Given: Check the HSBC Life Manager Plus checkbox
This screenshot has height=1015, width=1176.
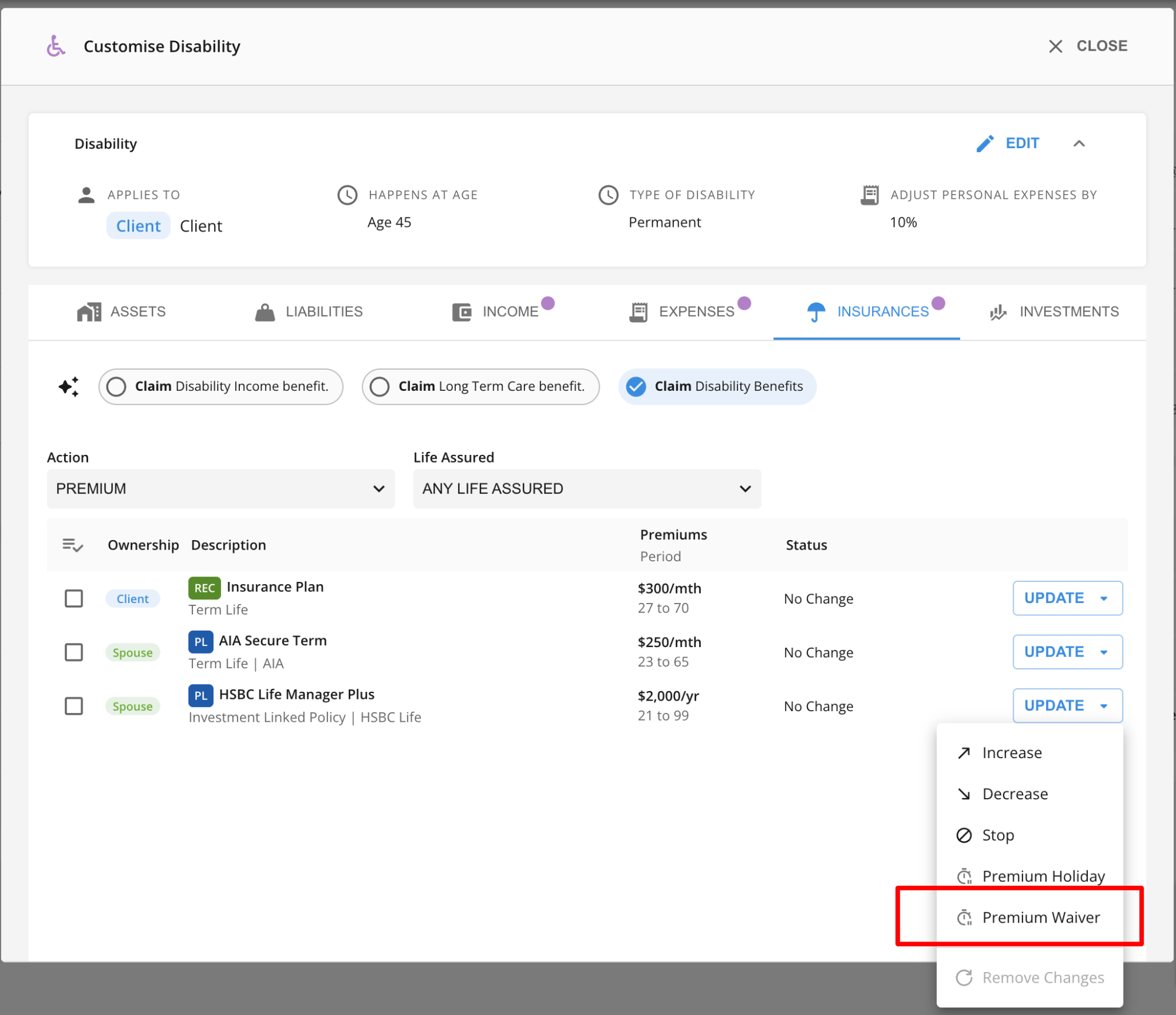Looking at the screenshot, I should coord(73,706).
